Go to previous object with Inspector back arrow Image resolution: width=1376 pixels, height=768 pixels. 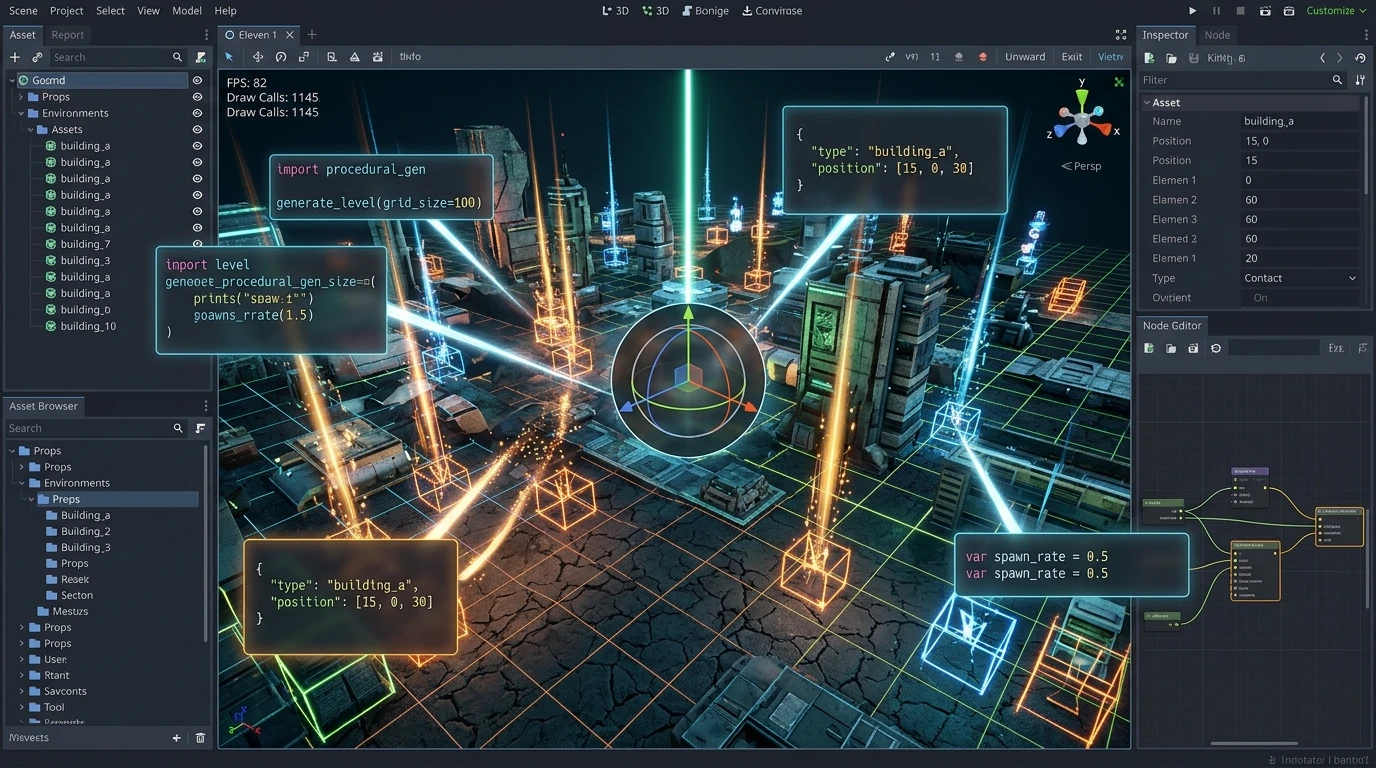point(1323,58)
